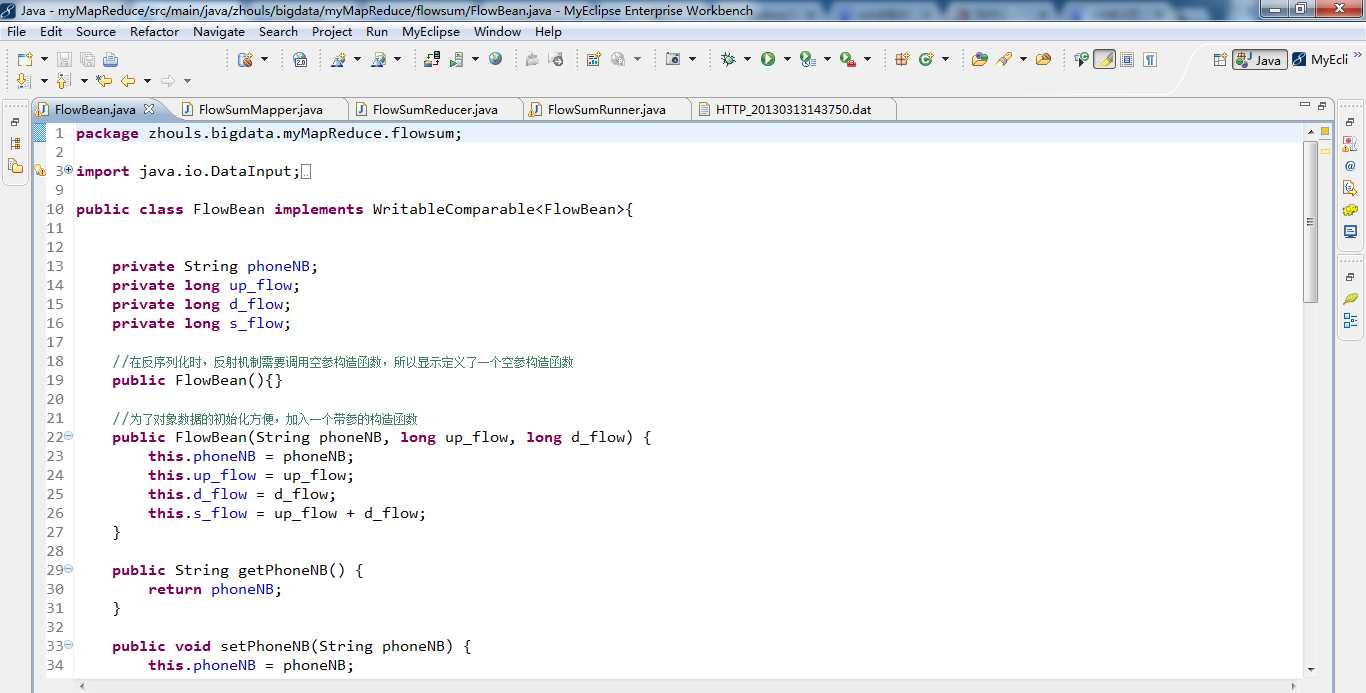Click the 2.0 web project icon

pos(300,59)
